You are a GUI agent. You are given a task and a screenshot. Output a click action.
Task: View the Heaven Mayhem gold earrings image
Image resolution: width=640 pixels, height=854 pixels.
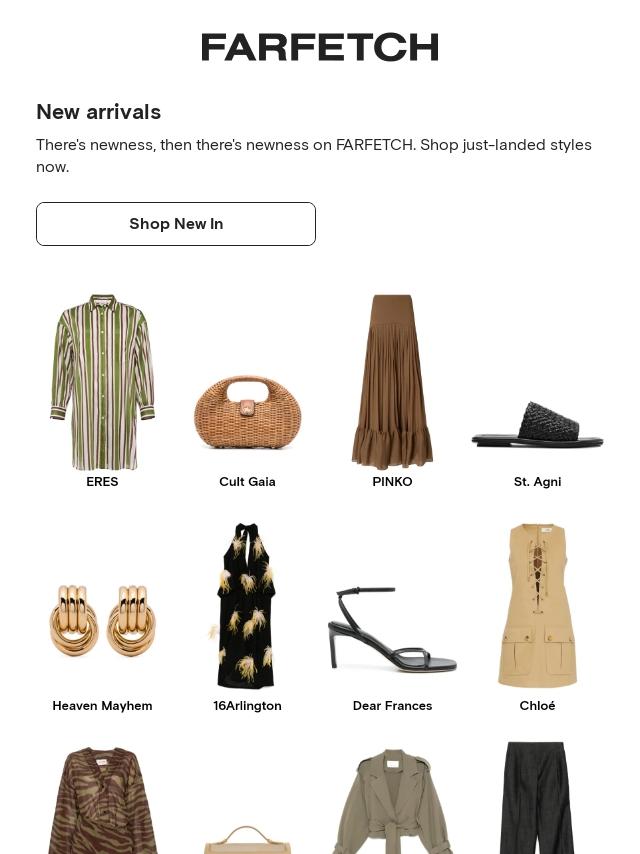(102, 621)
